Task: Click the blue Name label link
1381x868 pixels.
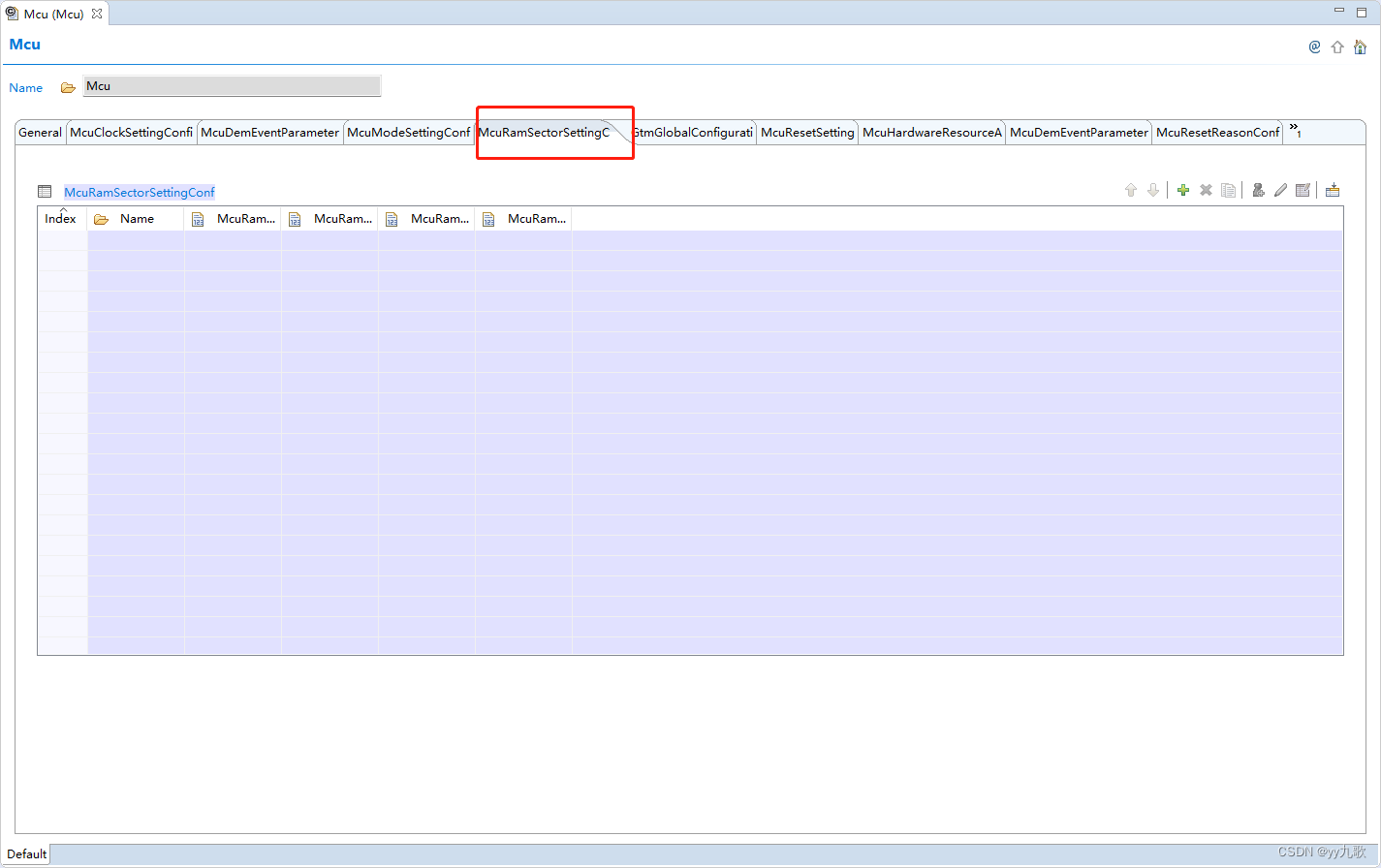Action: [x=25, y=88]
